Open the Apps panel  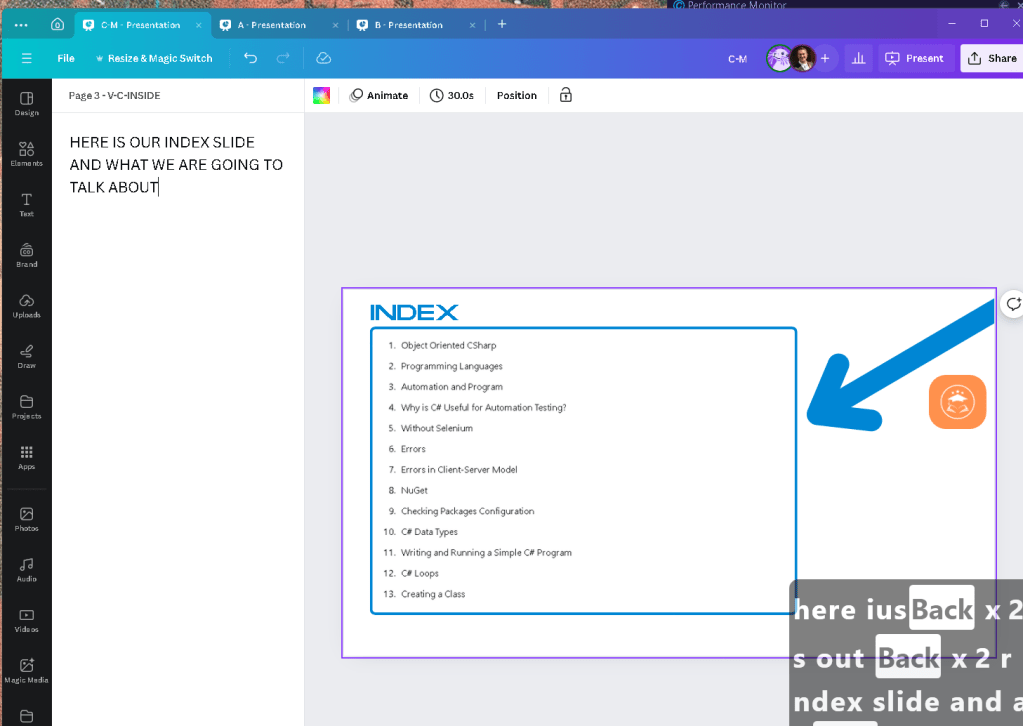tap(27, 457)
